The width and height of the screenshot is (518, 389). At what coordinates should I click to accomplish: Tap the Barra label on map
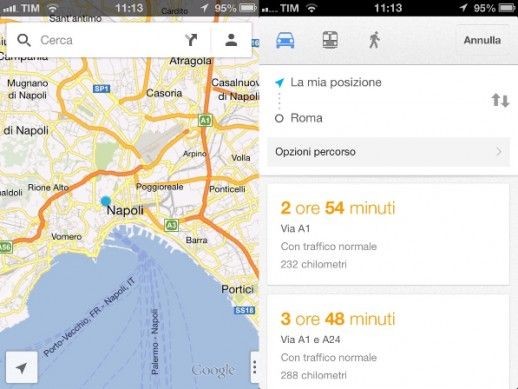tap(196, 240)
